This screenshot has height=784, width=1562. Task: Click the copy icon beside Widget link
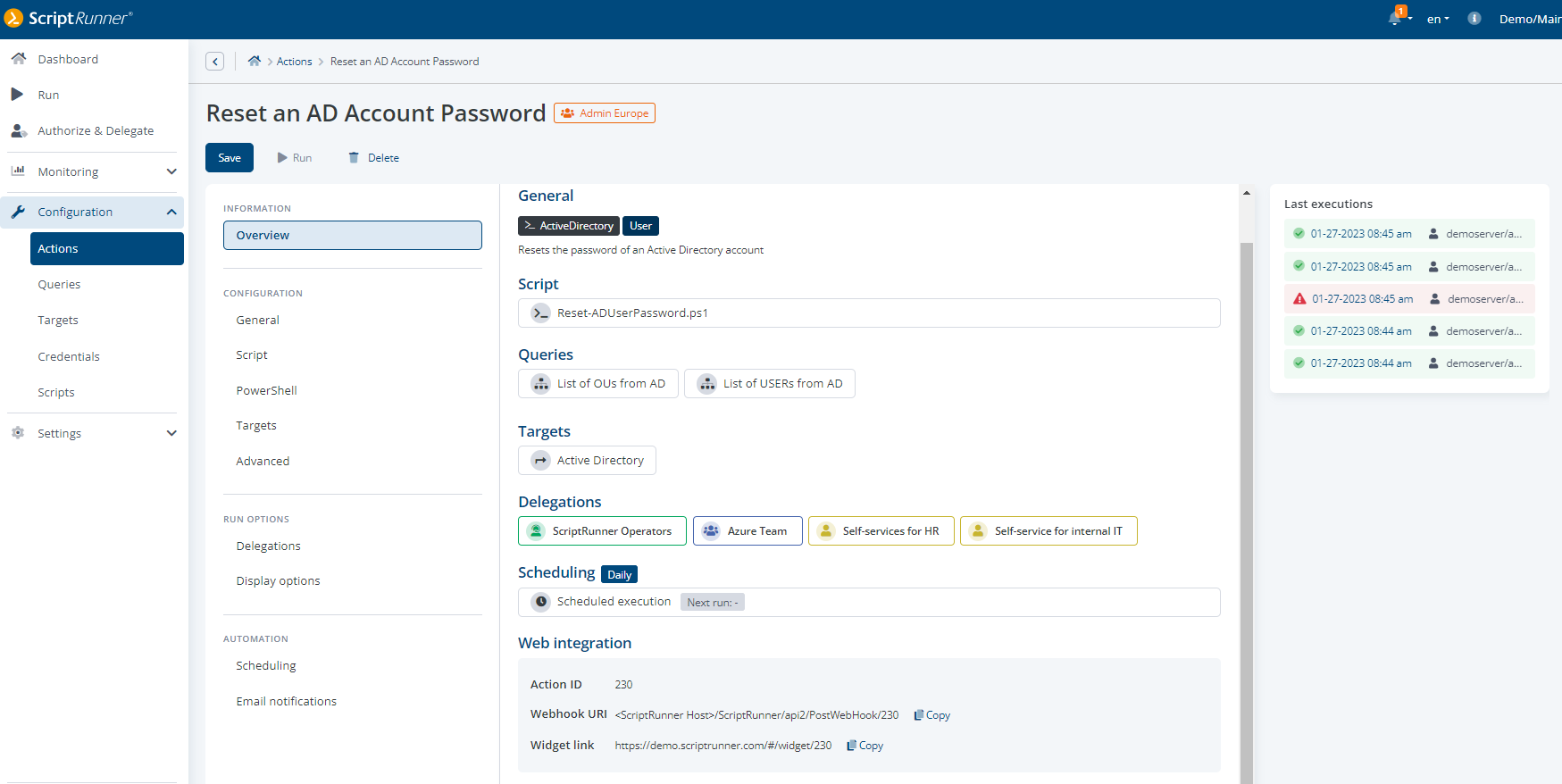click(851, 746)
